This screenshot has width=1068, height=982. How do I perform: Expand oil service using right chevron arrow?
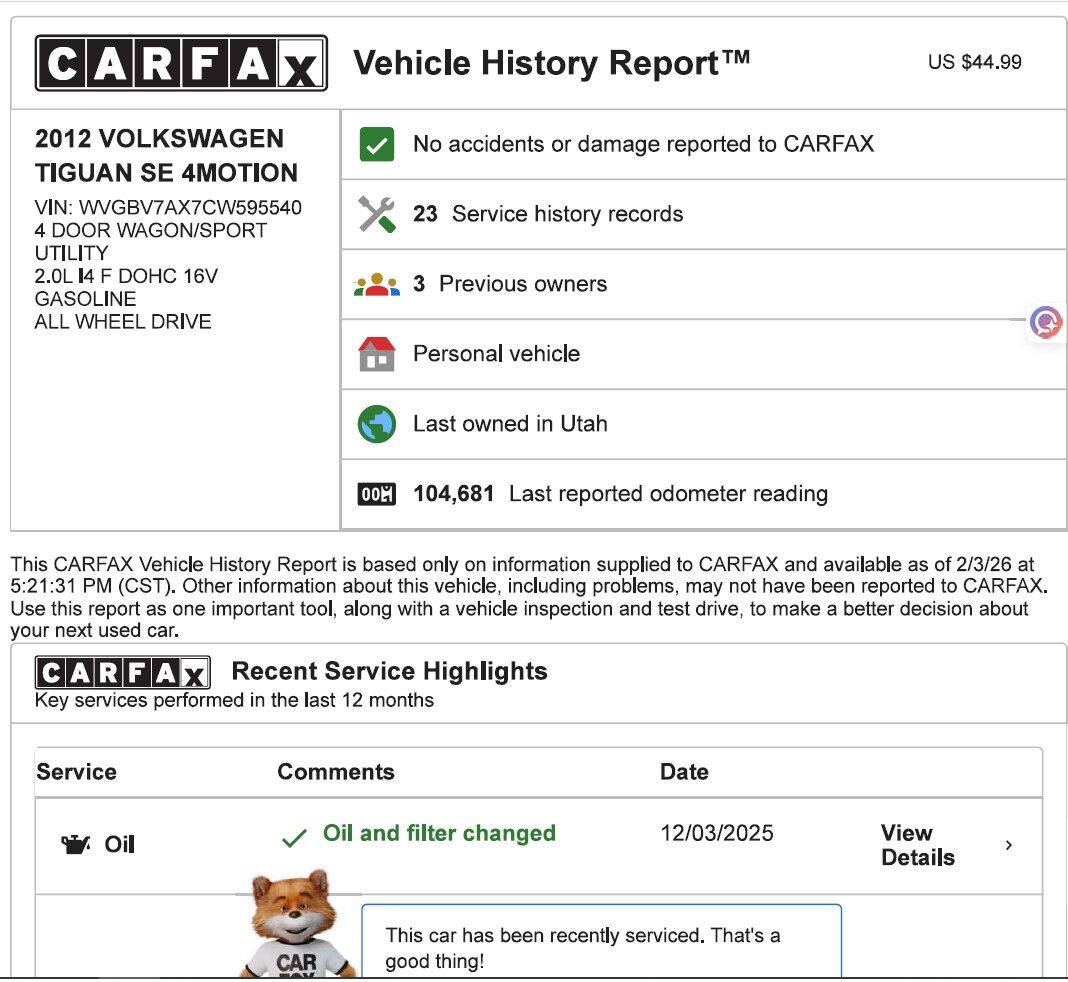coord(1008,845)
